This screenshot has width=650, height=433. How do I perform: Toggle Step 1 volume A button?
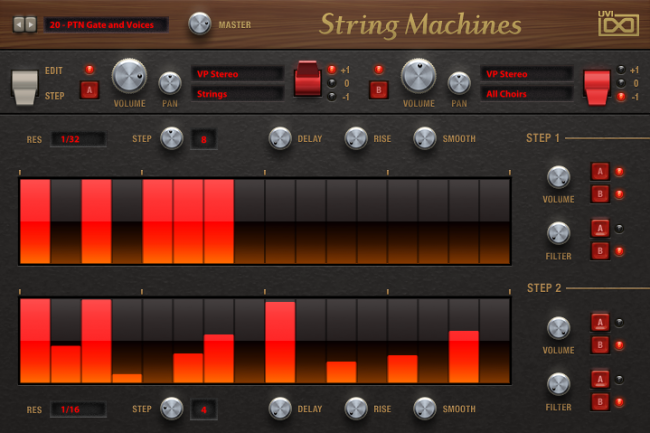(x=600, y=172)
